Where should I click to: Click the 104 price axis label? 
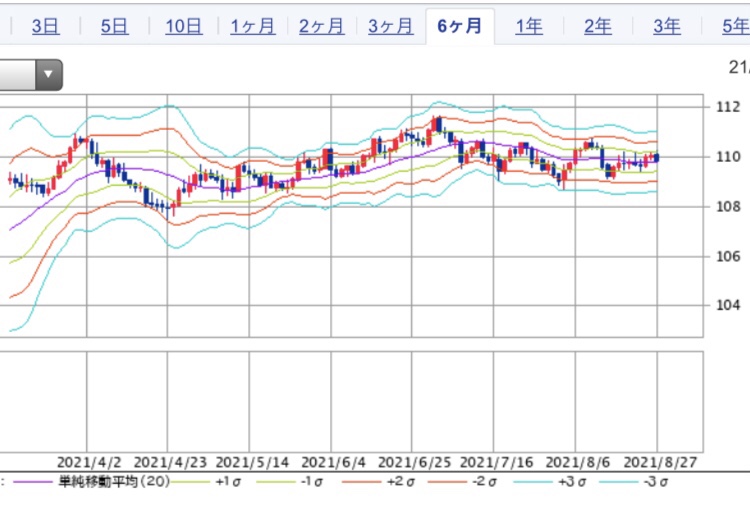(728, 305)
